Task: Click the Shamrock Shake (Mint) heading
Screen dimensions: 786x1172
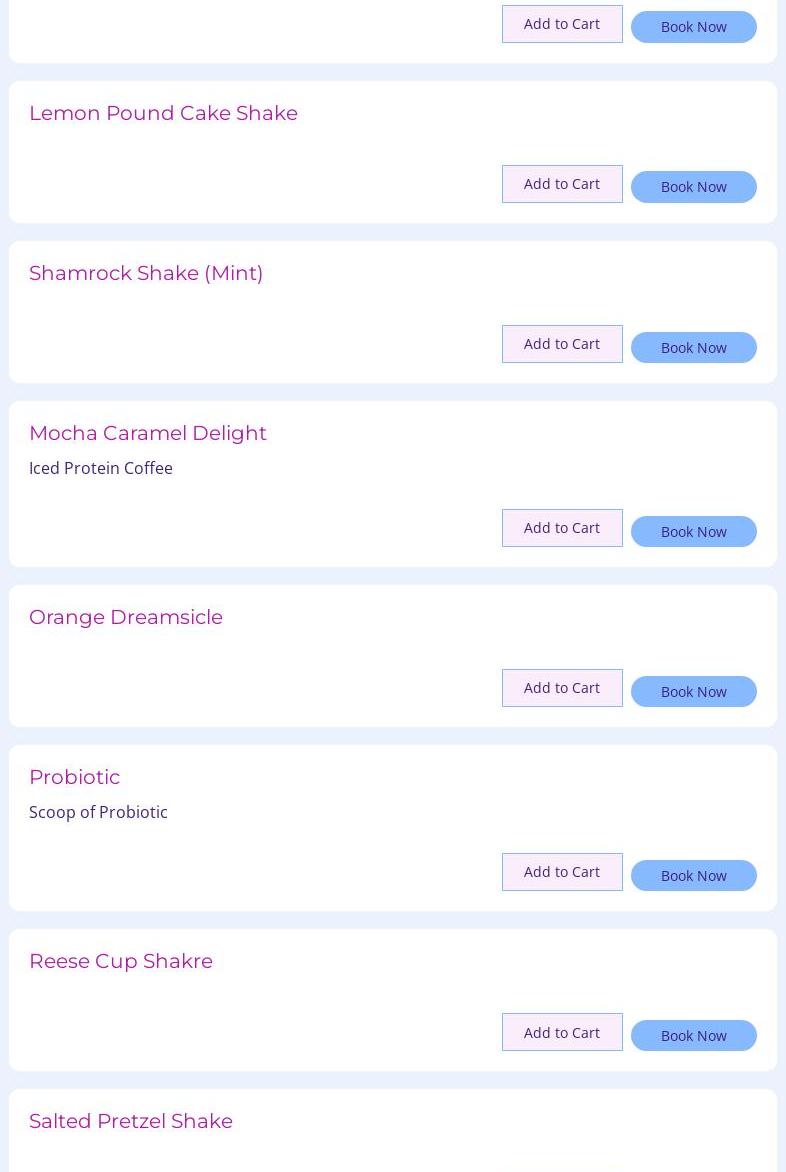Action: [x=146, y=273]
